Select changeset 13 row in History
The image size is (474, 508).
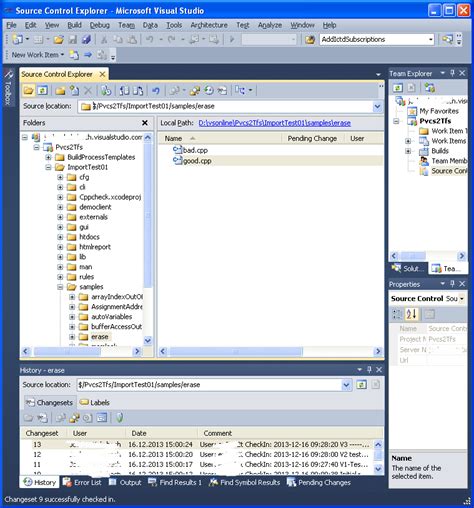pyautogui.click(x=197, y=444)
